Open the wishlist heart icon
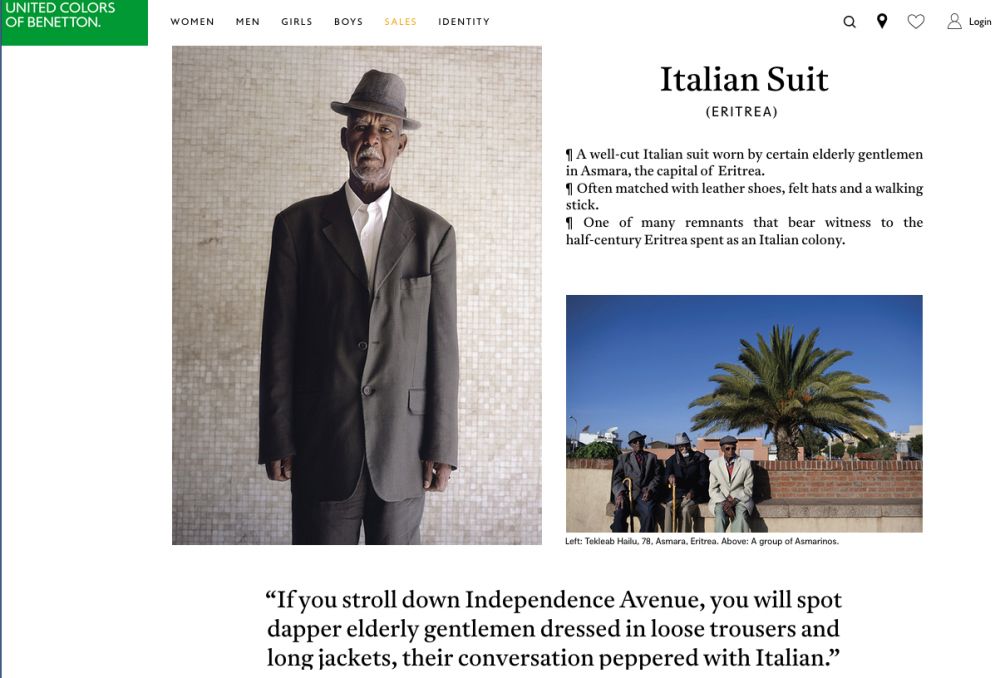This screenshot has width=1000, height=678. pyautogui.click(x=916, y=22)
